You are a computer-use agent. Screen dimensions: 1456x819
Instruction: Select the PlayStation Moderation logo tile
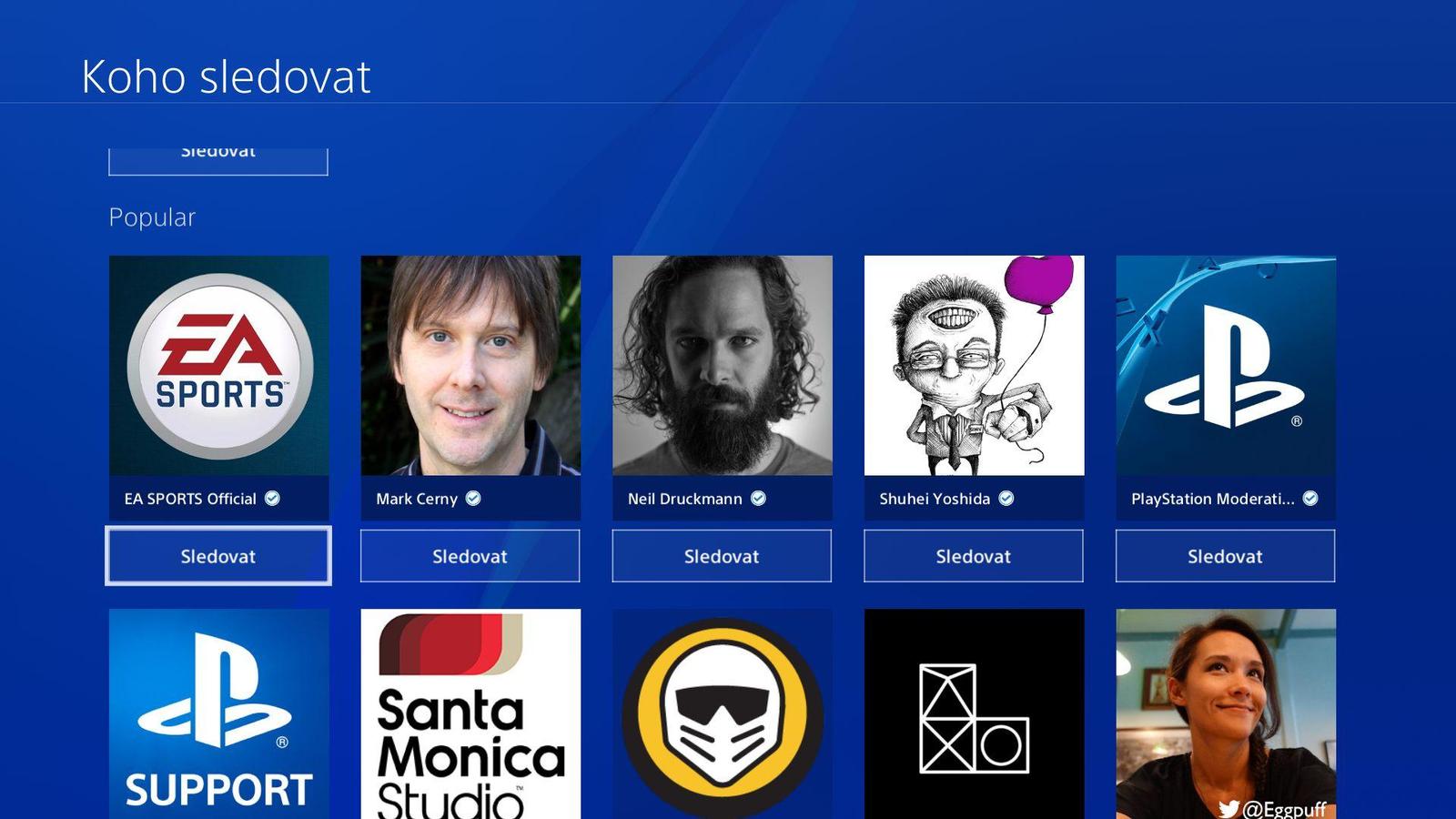click(x=1226, y=365)
